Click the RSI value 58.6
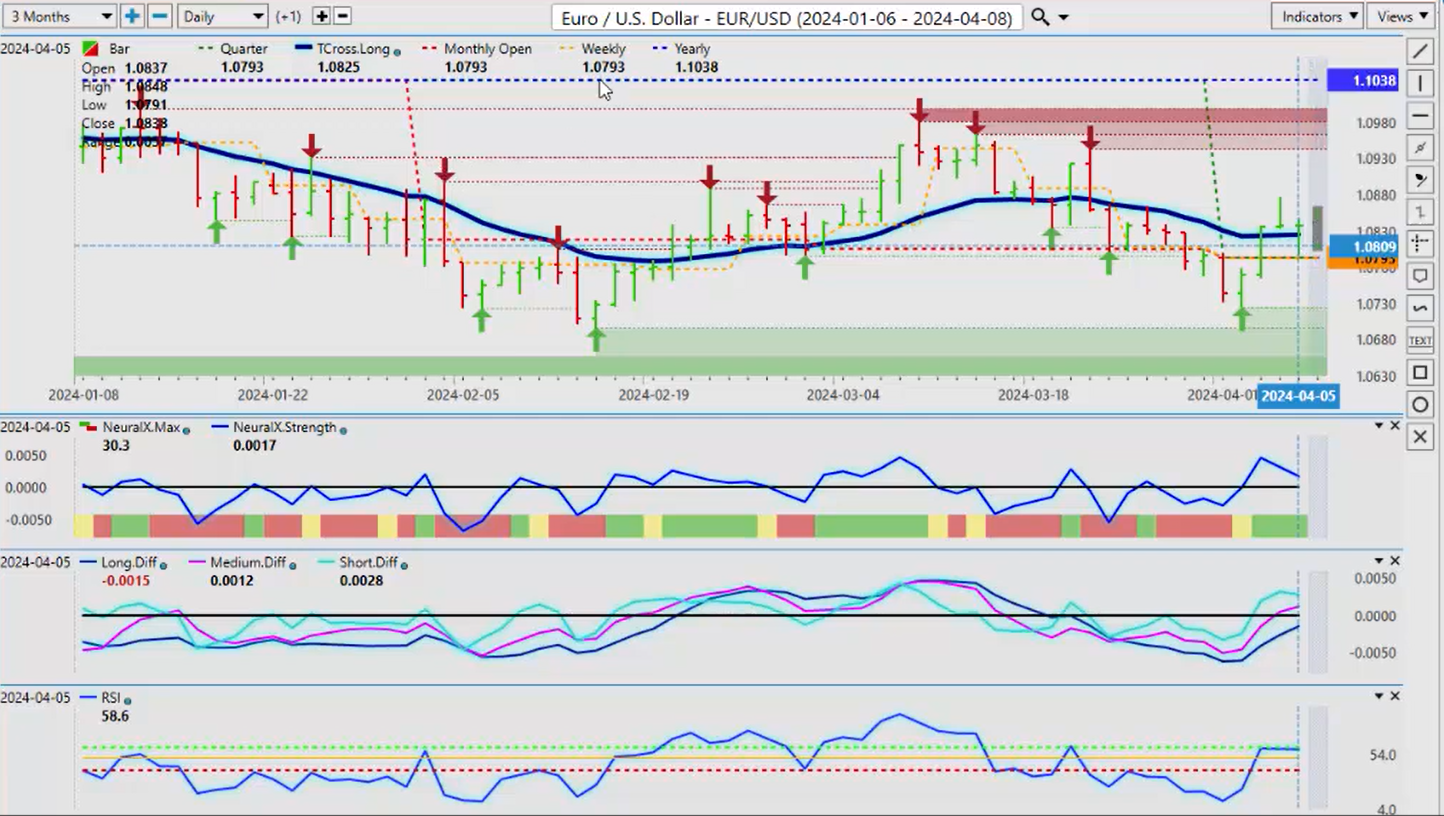The image size is (1444, 816). pos(115,716)
